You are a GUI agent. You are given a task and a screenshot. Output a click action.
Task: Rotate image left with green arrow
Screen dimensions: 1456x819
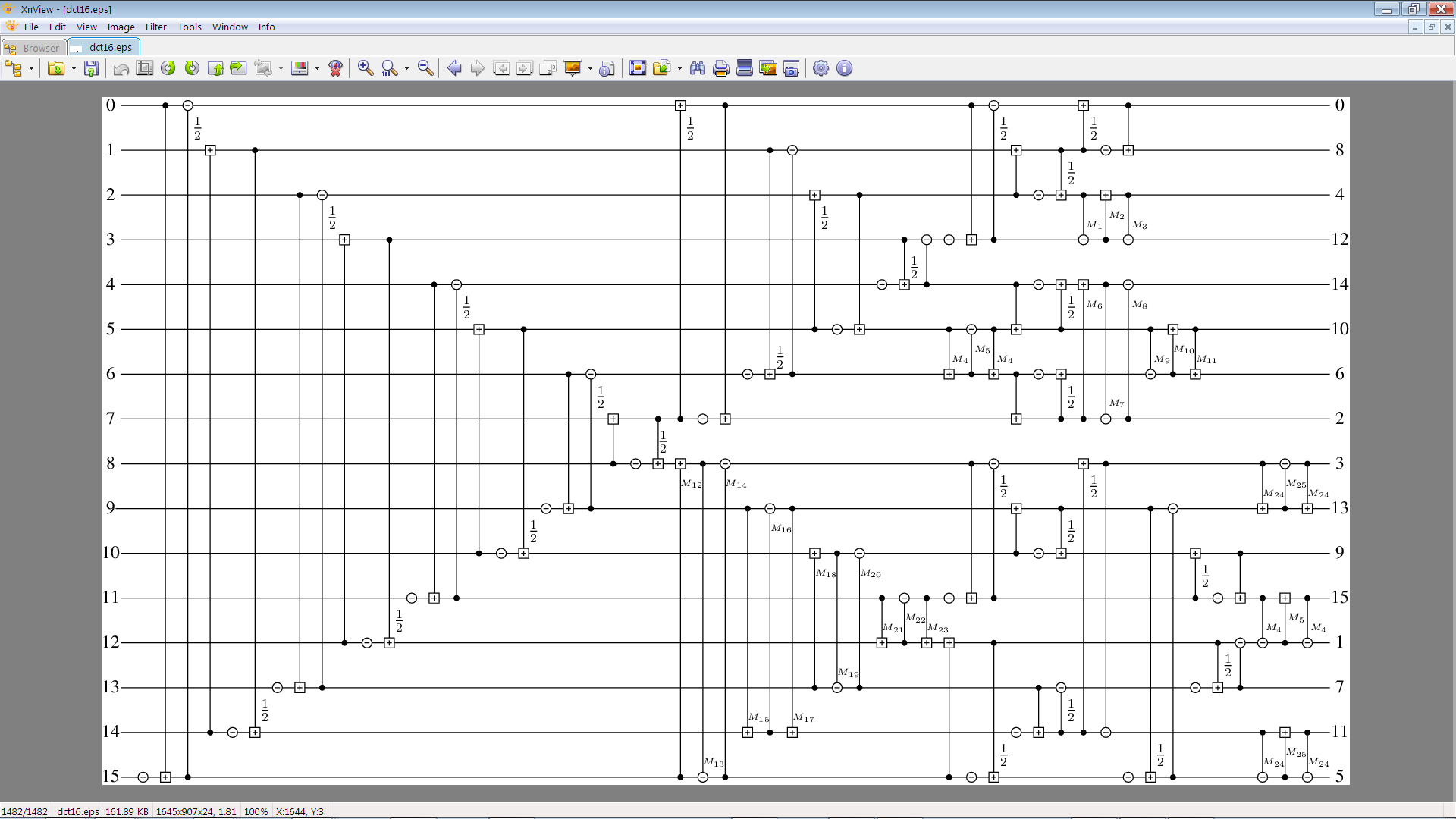tap(168, 69)
